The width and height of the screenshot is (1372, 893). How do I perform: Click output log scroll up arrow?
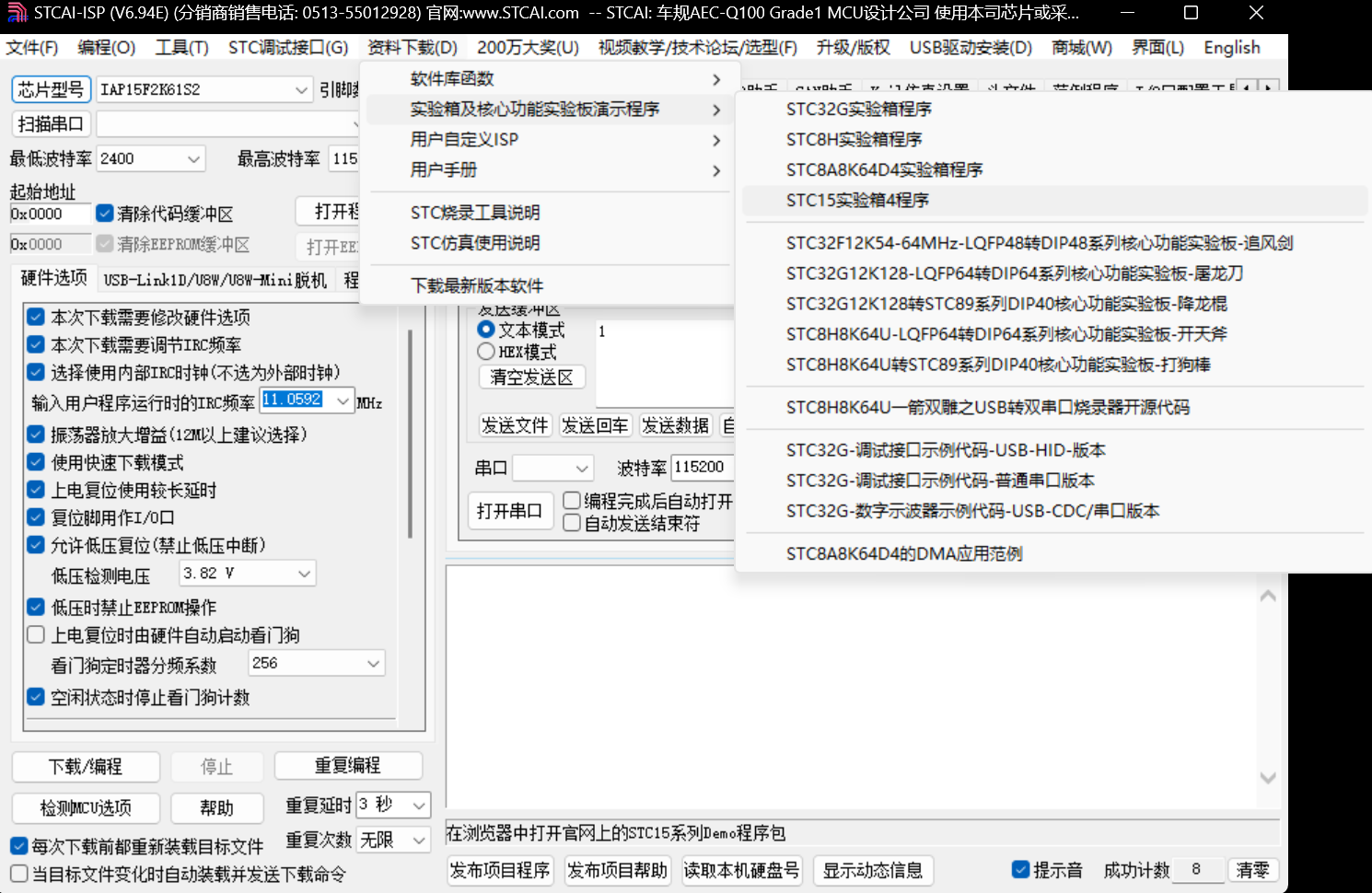tap(1268, 596)
